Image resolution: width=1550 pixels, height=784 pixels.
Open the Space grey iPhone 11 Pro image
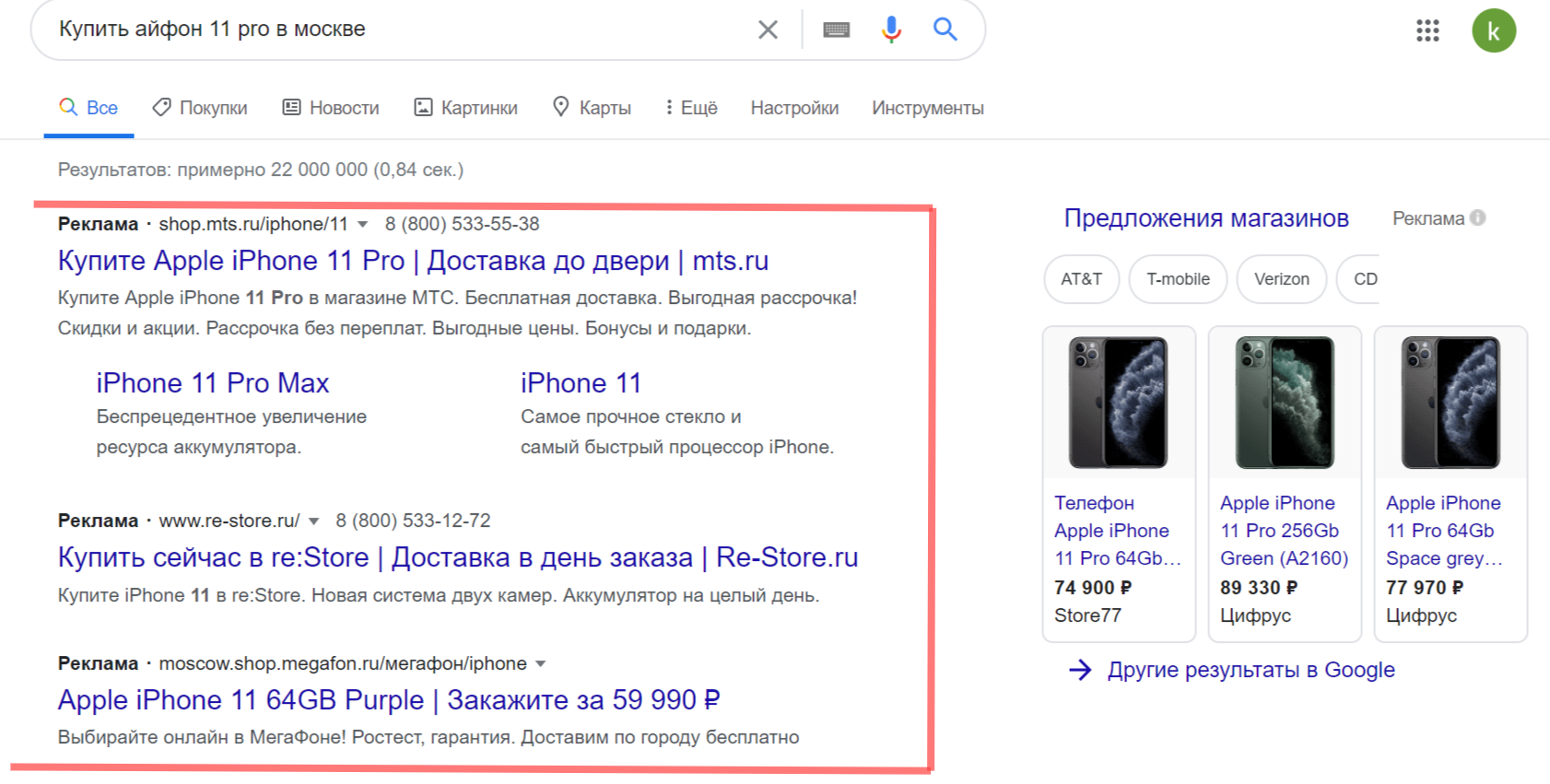1450,403
